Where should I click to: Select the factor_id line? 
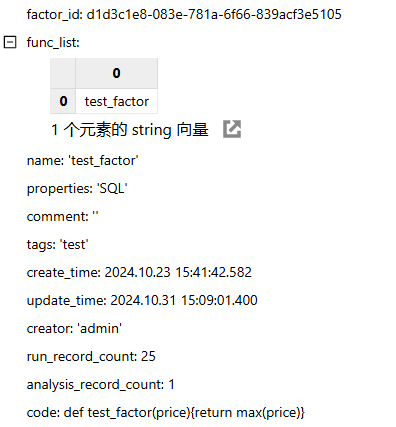184,15
